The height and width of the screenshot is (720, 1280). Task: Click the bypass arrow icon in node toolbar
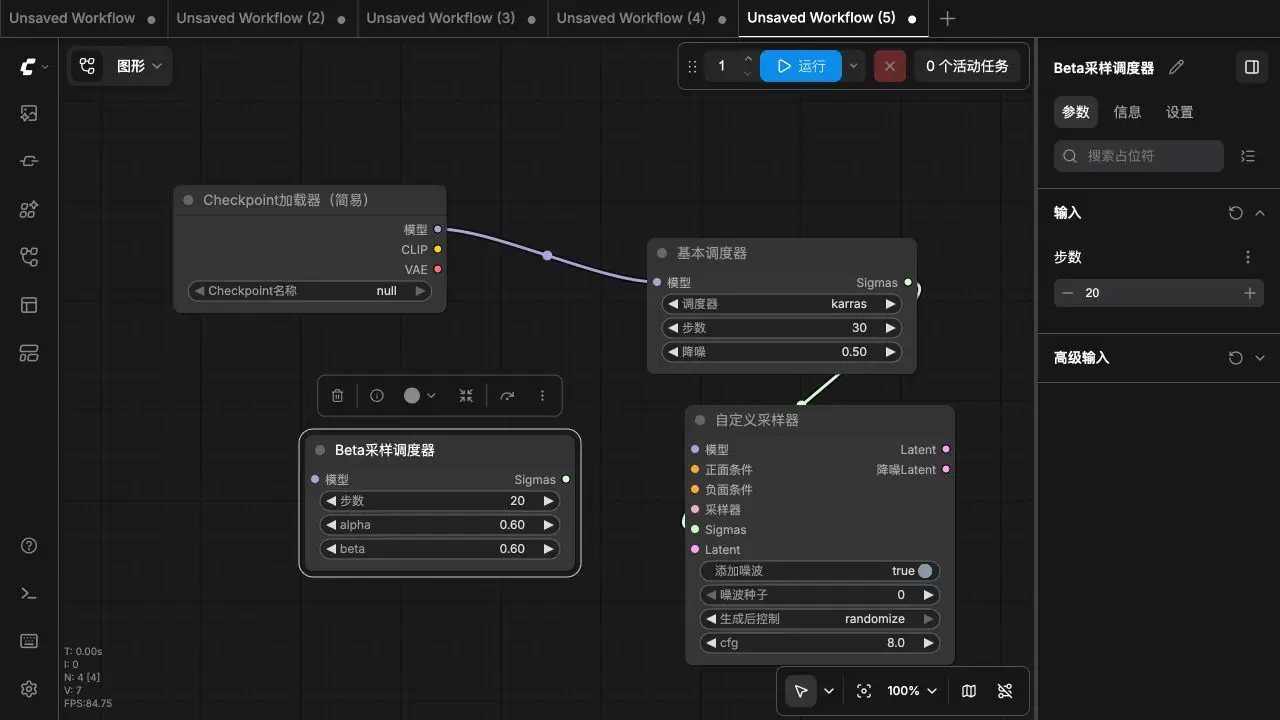click(x=507, y=396)
